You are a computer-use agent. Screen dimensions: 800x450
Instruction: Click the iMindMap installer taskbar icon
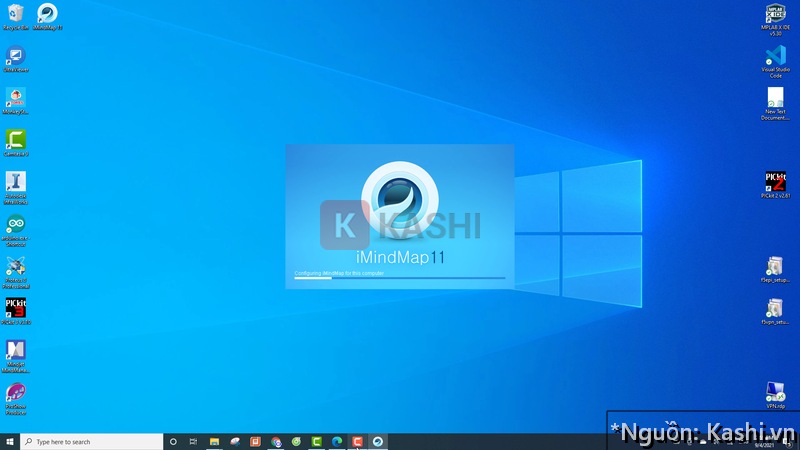click(x=377, y=441)
